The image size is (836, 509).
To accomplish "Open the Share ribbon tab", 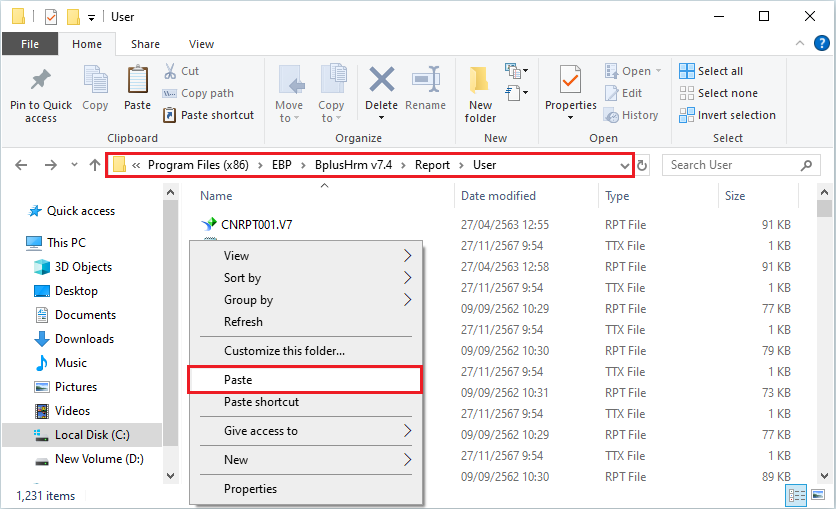I will tap(145, 44).
